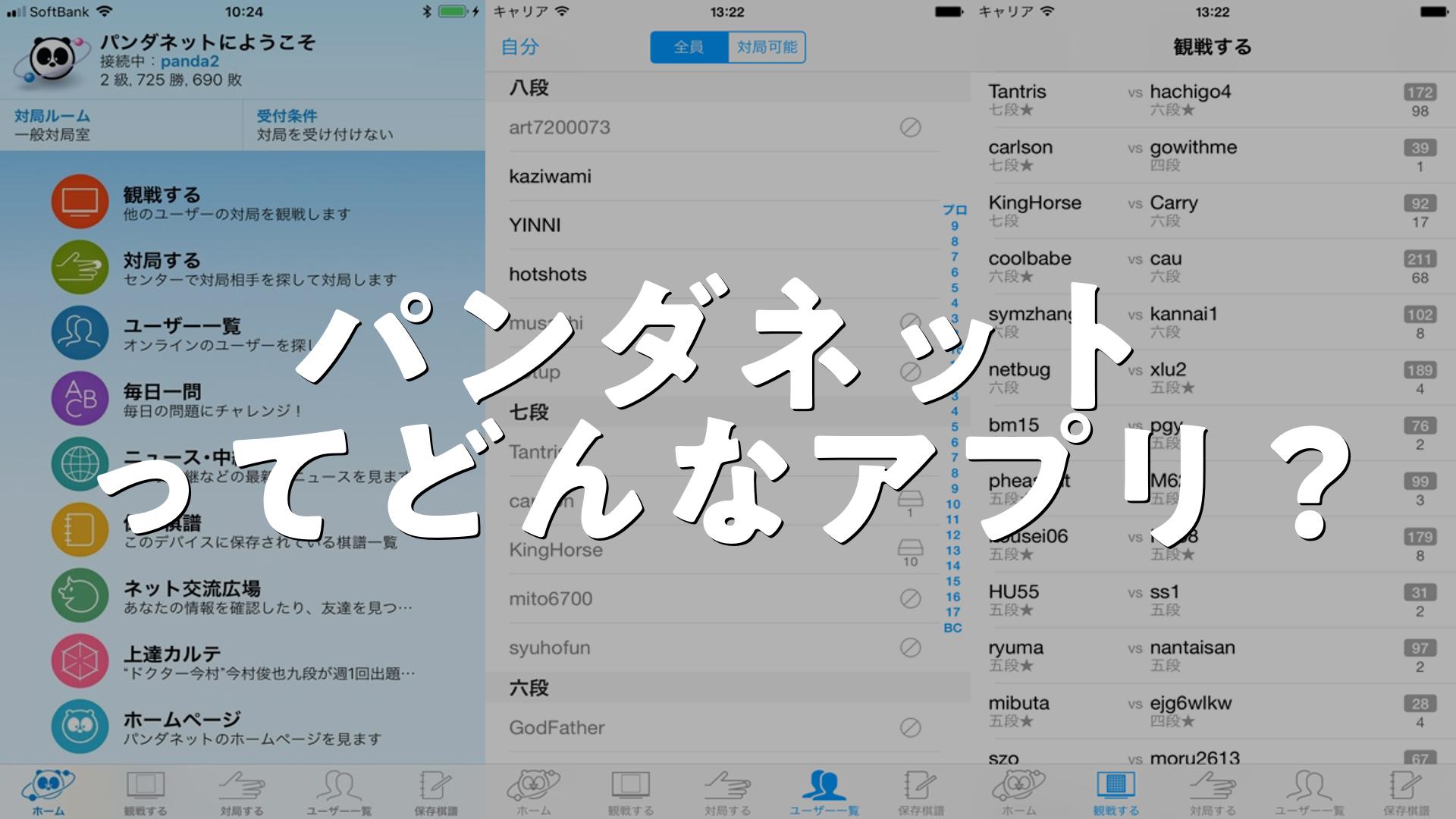Watch KingHorse vs Carry game
The width and height of the screenshot is (1456, 819).
[1213, 211]
